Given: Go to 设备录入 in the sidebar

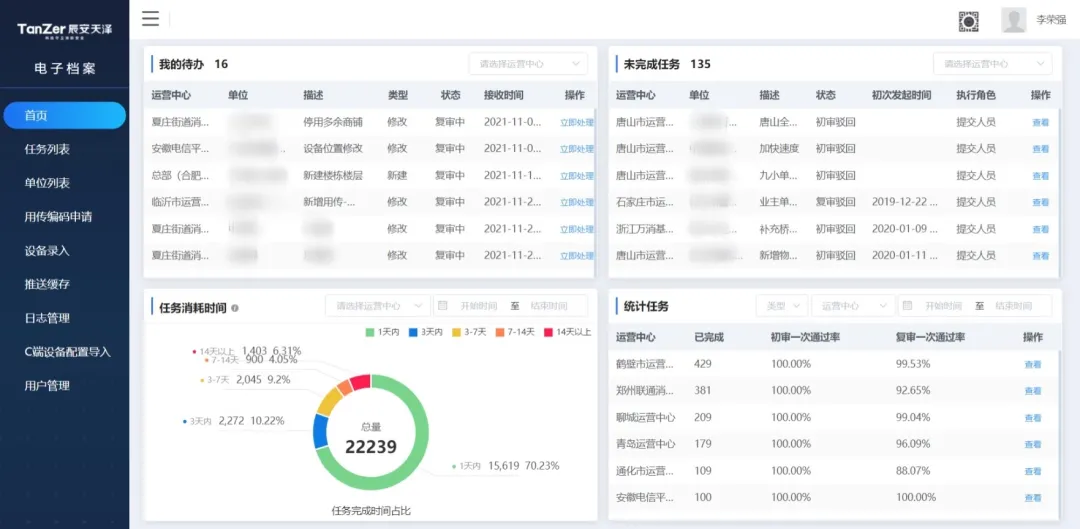Looking at the screenshot, I should click(47, 251).
